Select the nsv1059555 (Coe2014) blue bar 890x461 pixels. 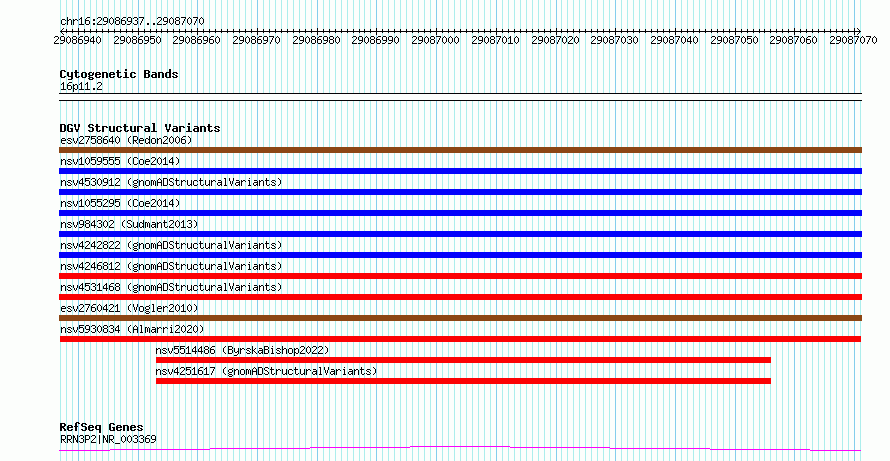point(460,171)
